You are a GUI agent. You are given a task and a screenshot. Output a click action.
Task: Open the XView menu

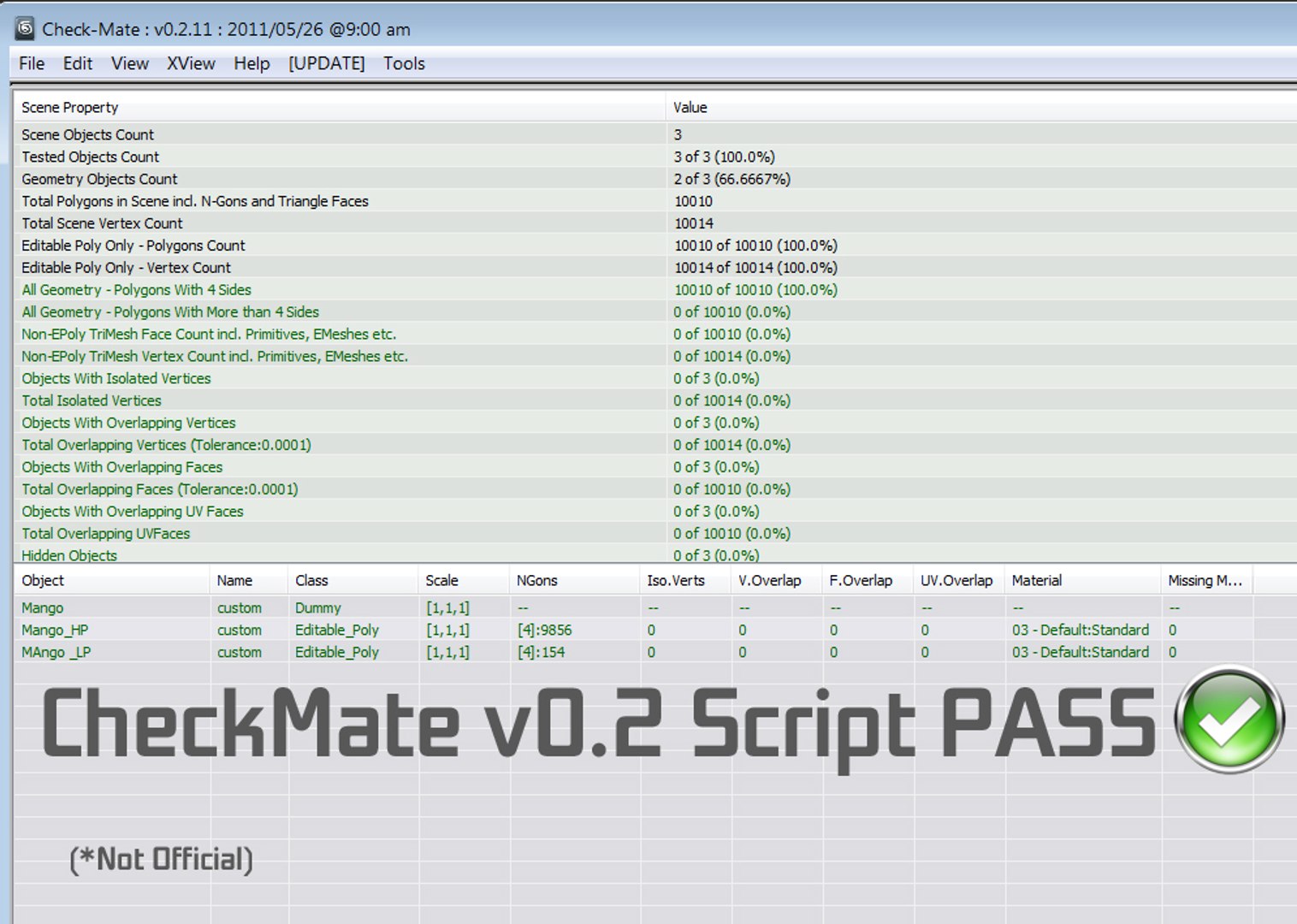[191, 63]
